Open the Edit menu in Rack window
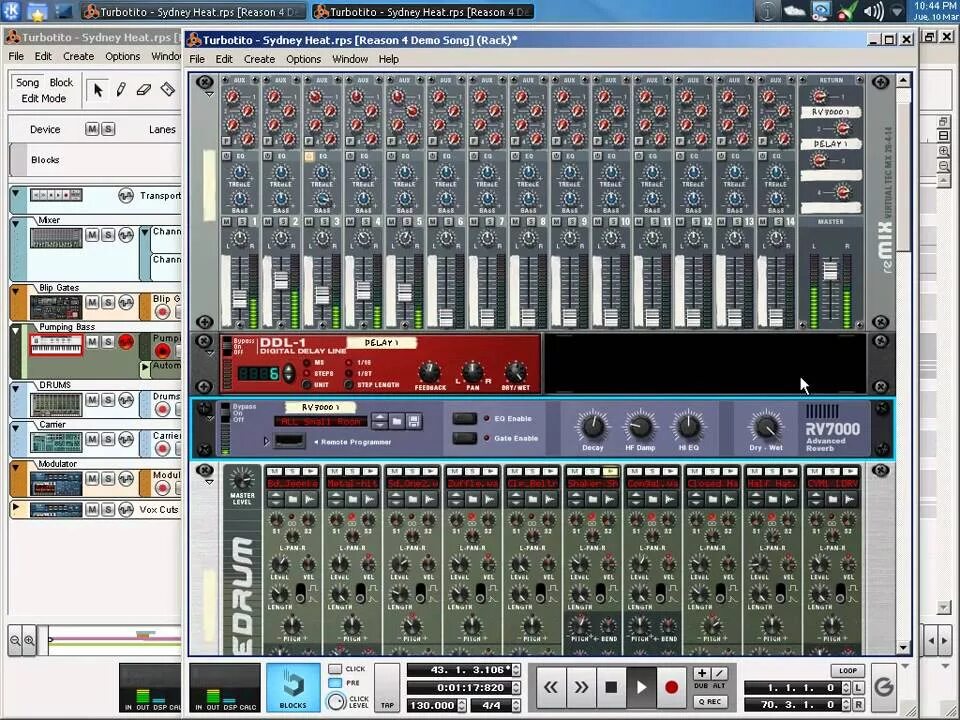 (224, 59)
